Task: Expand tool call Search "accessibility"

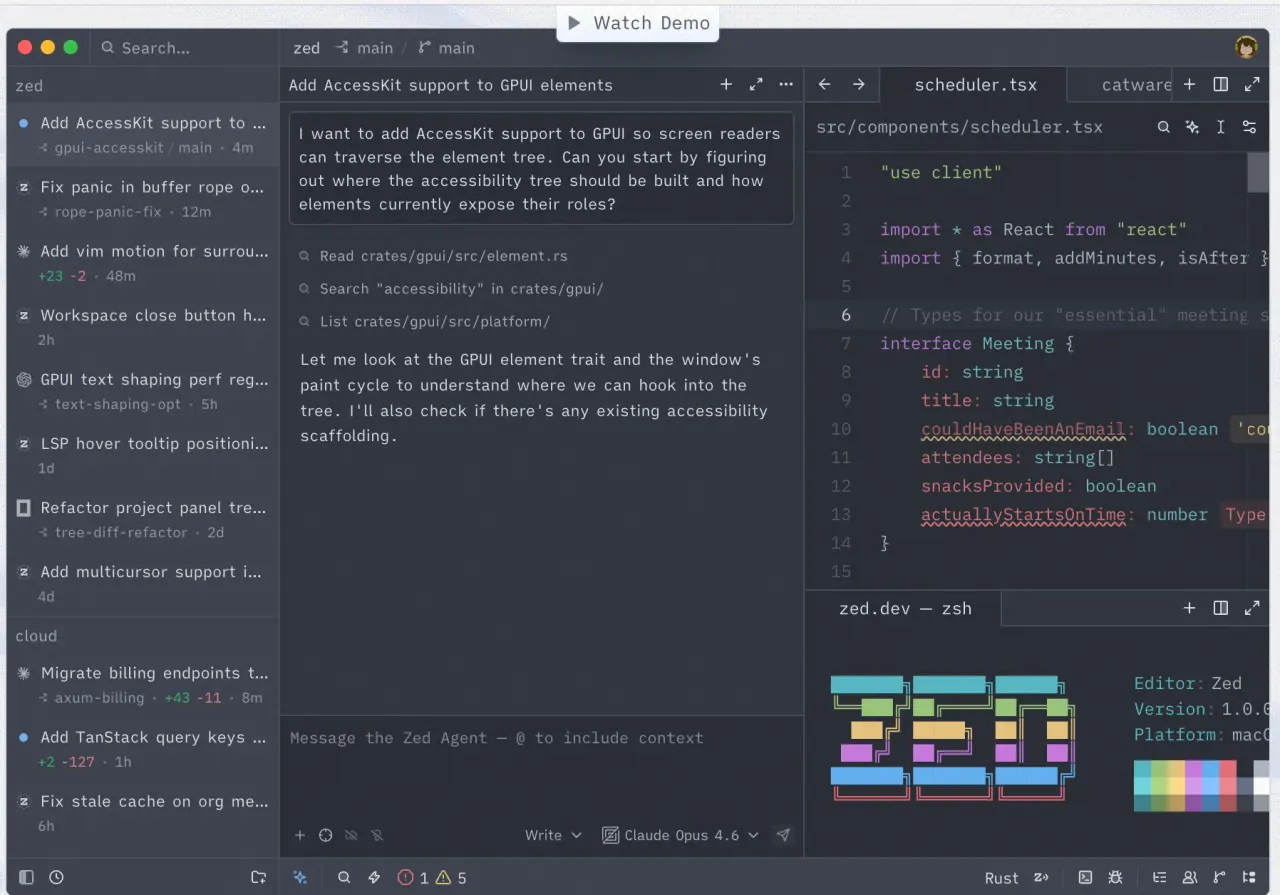Action: pos(451,289)
